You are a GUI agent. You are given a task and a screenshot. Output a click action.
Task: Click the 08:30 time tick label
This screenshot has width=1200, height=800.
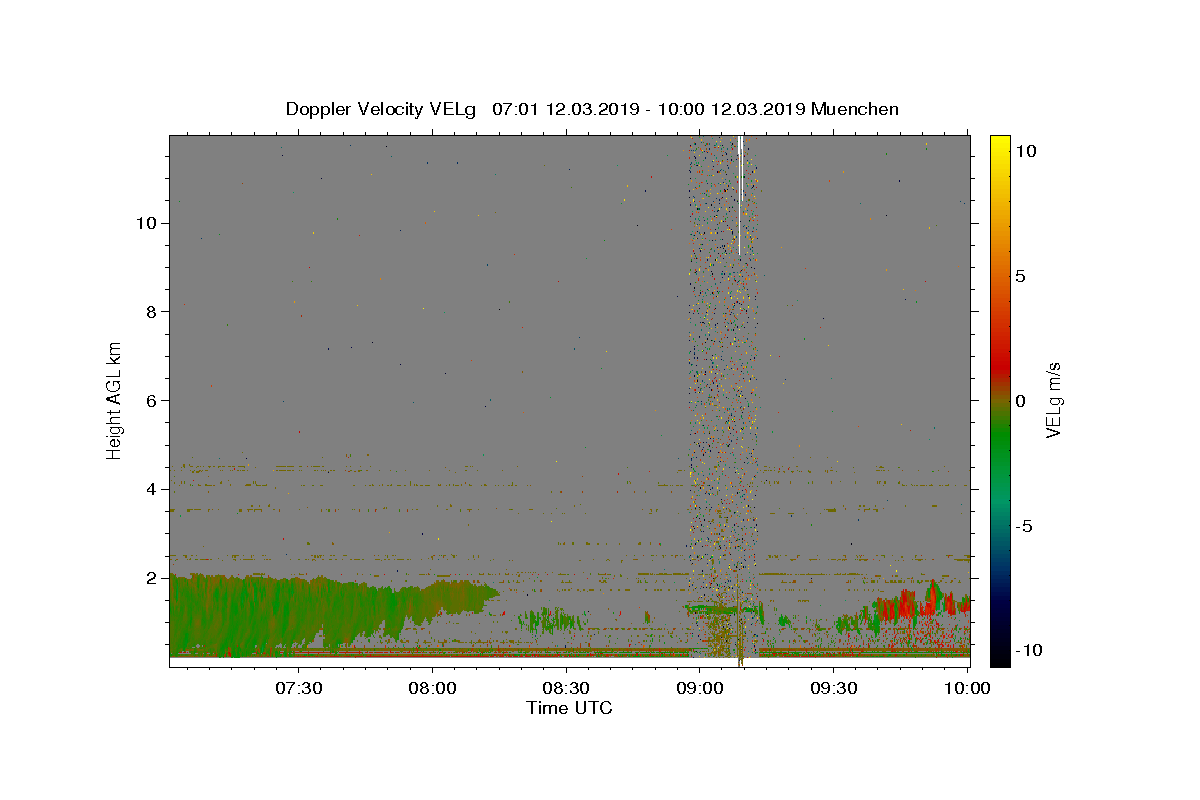click(x=566, y=688)
